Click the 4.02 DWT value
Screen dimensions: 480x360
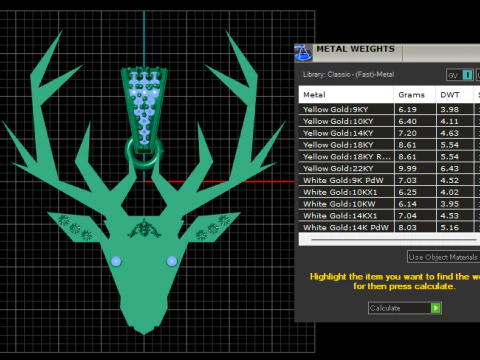pyautogui.click(x=449, y=192)
